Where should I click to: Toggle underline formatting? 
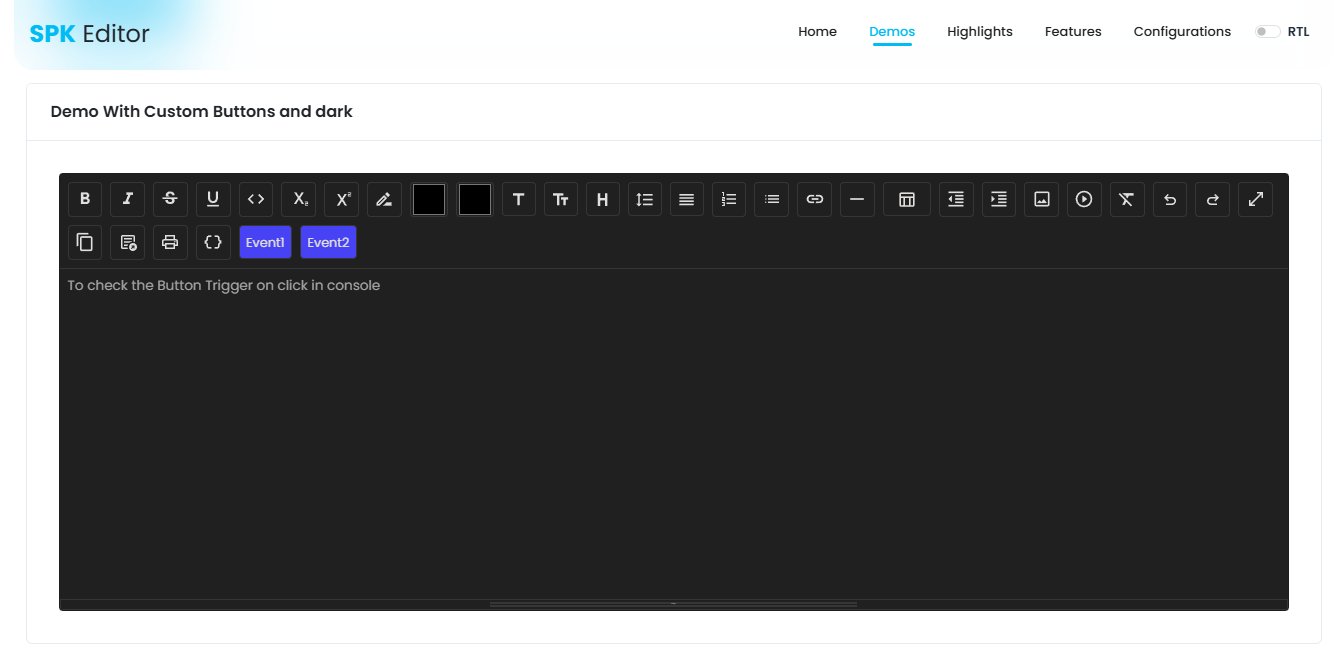[213, 199]
